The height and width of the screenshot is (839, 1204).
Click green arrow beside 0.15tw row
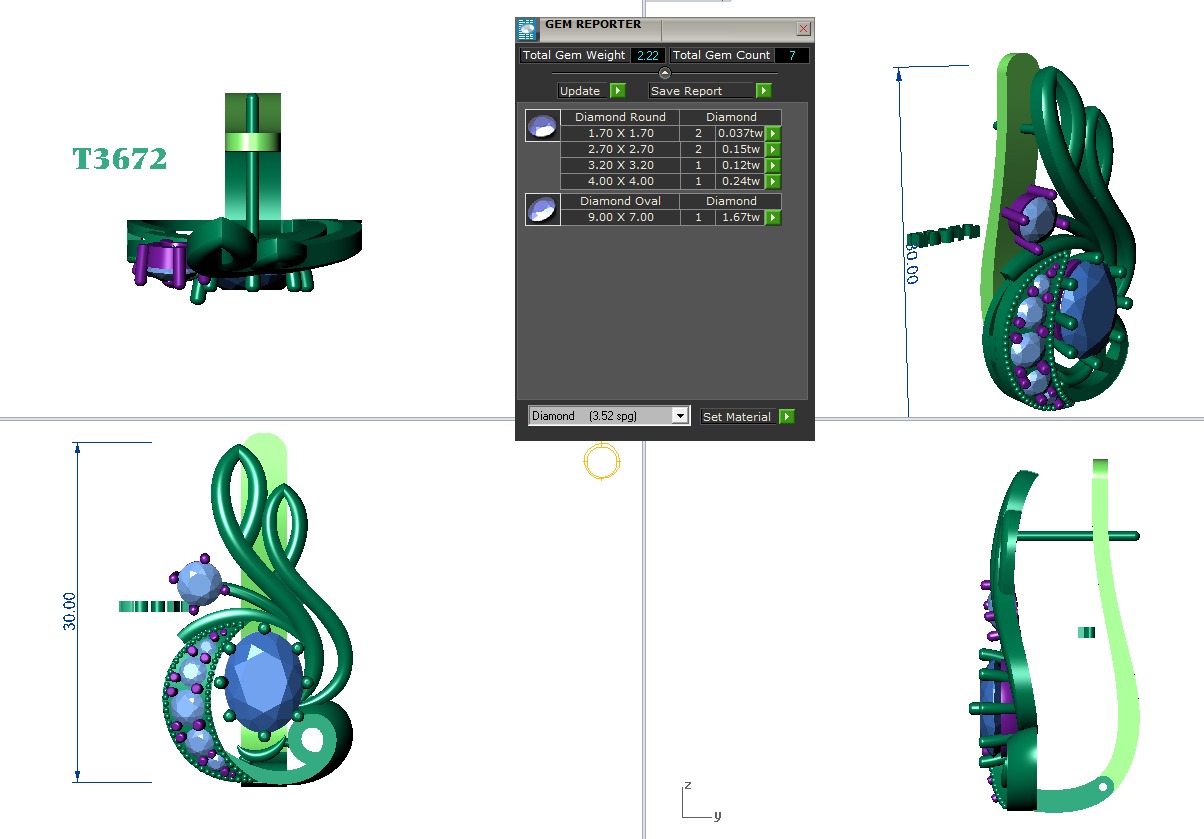(773, 149)
